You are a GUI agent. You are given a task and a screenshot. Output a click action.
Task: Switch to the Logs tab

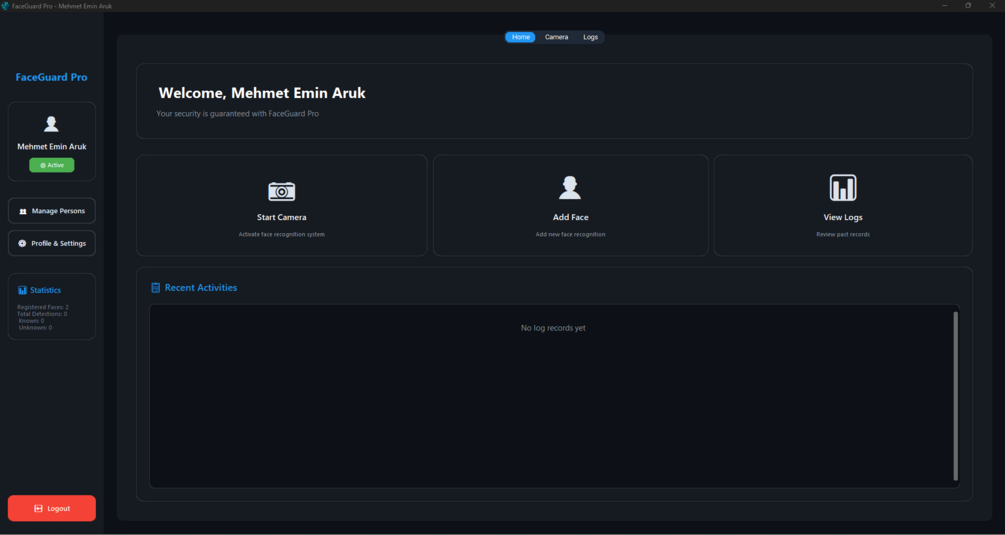point(590,37)
